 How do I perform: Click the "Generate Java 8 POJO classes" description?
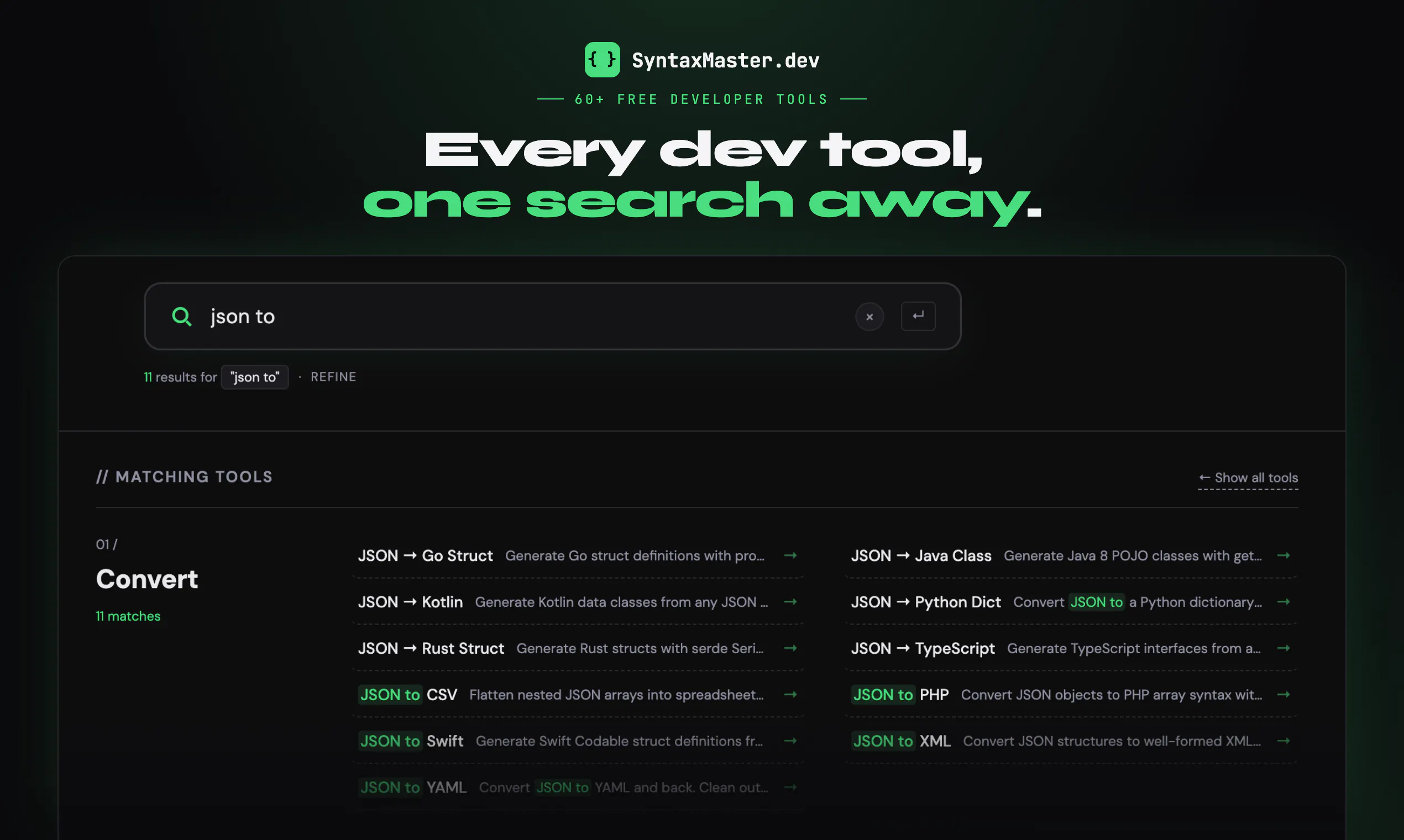click(1133, 556)
